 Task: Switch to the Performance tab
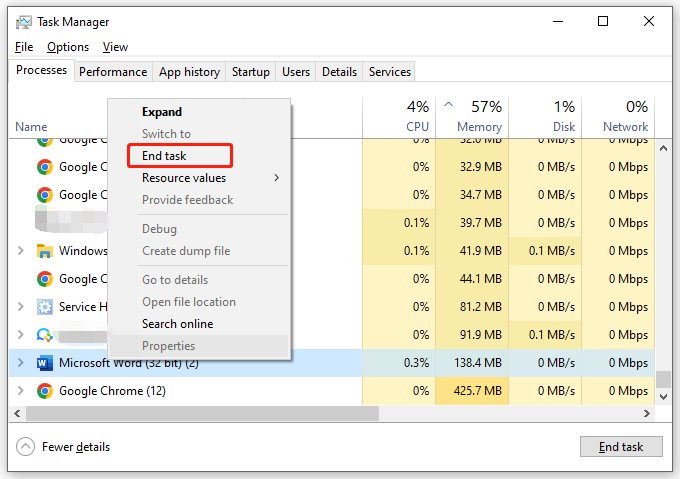[113, 72]
